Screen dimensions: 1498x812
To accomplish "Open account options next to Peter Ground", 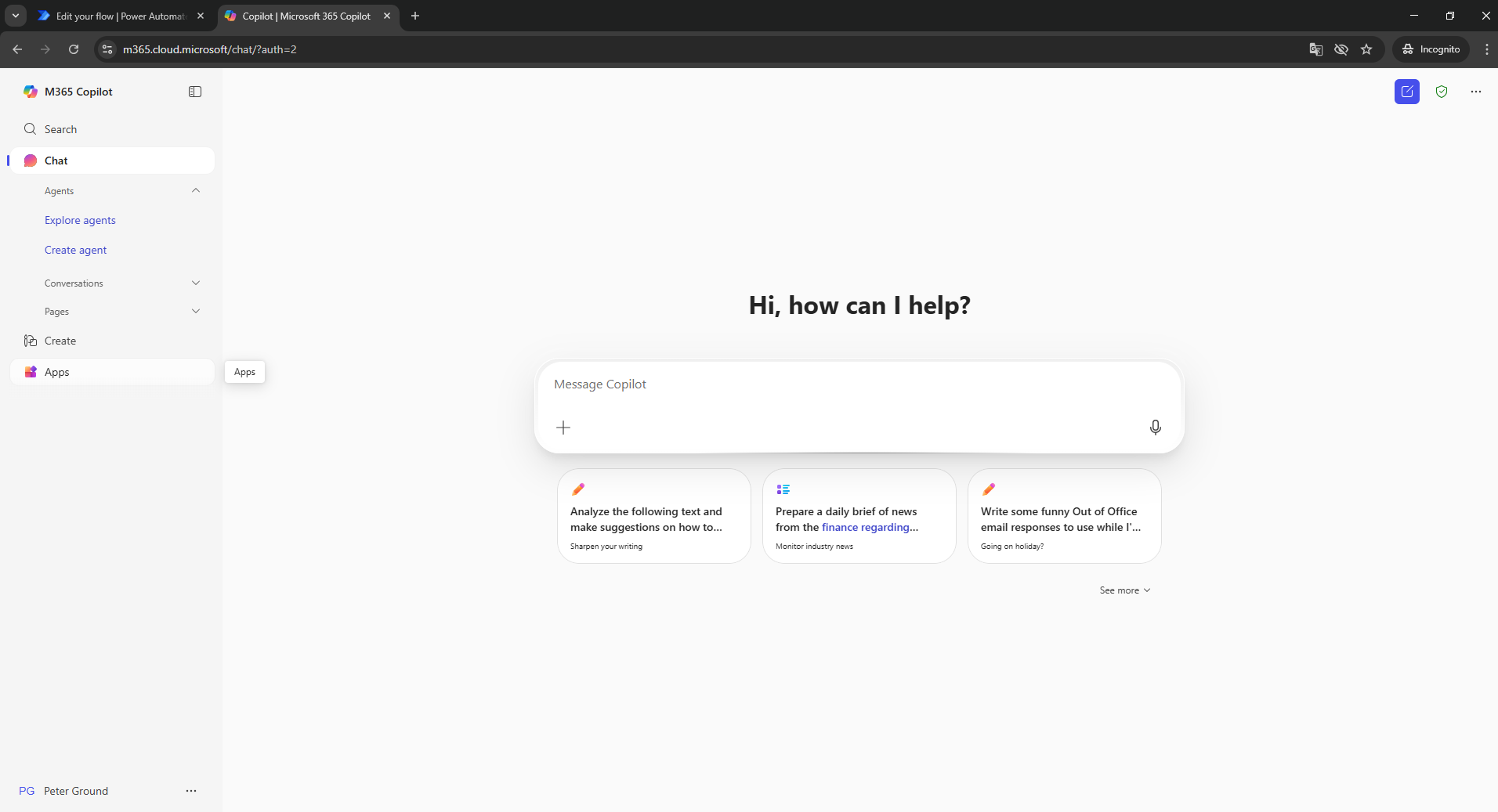I will click(191, 791).
